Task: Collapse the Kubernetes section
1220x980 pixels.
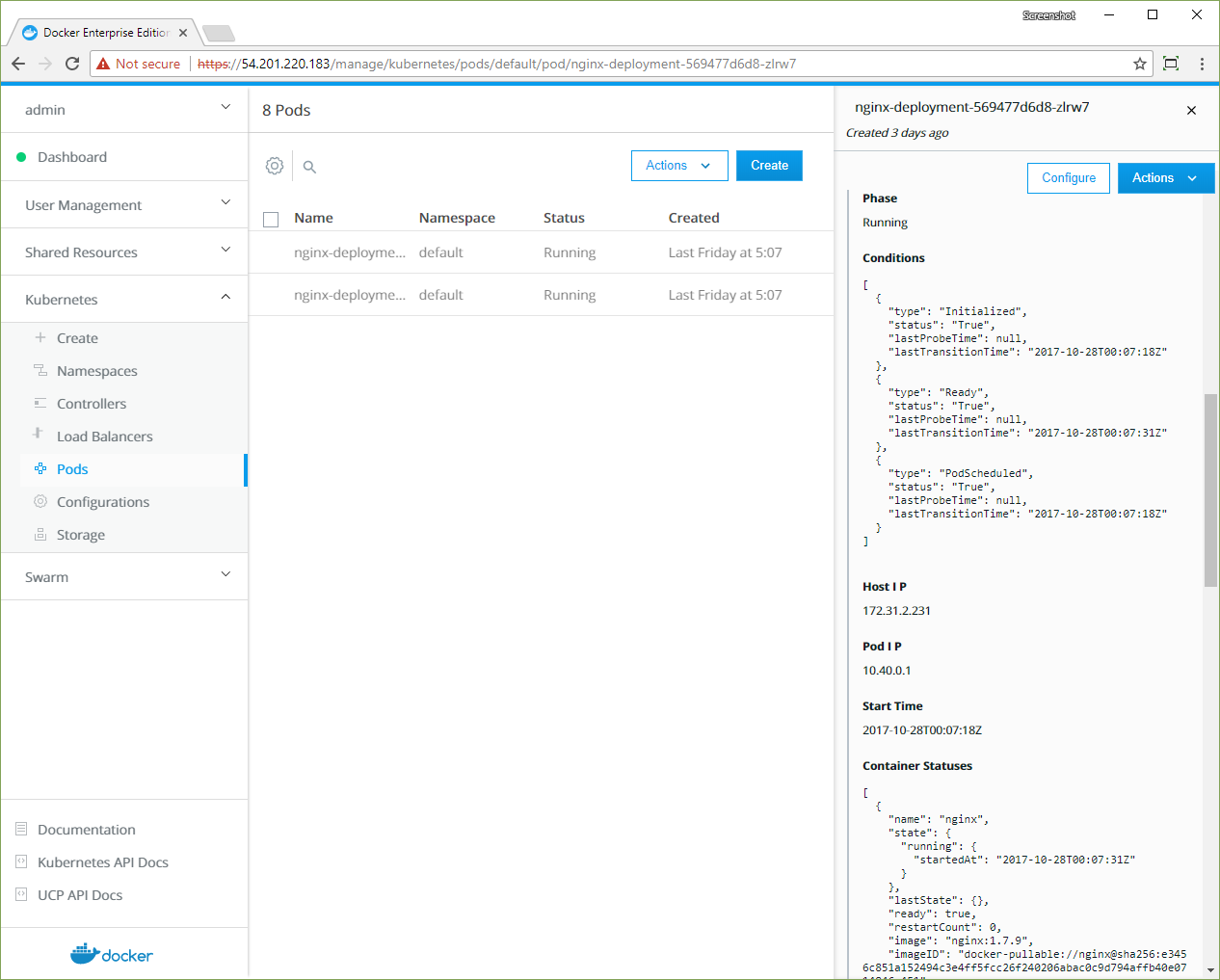Action: coord(225,298)
